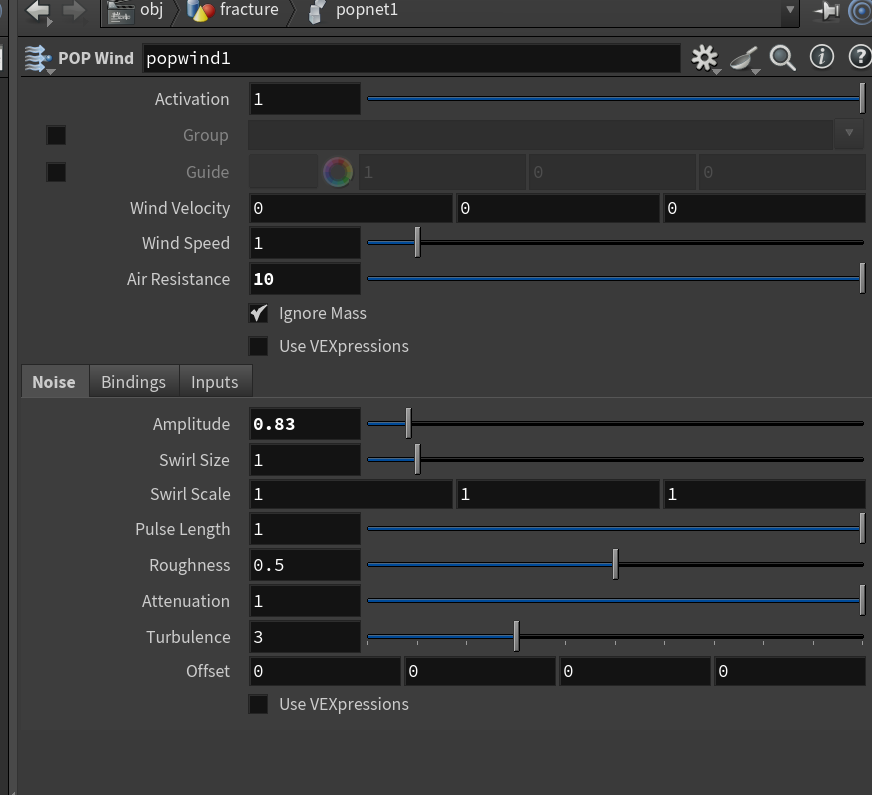872x795 pixels.
Task: Click the Amplitude slider handle
Action: coord(409,423)
